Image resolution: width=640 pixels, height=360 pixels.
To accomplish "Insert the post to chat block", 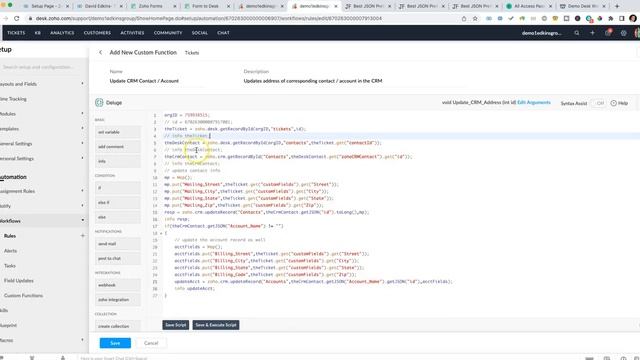I will click(x=118, y=258).
